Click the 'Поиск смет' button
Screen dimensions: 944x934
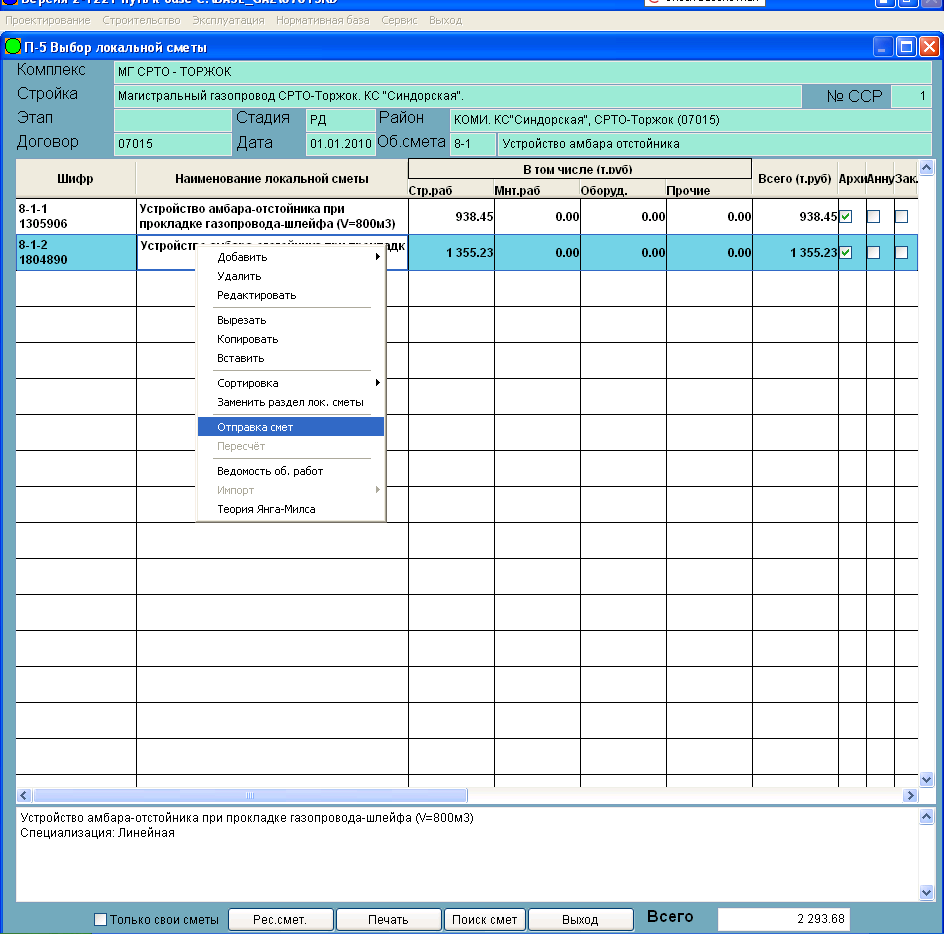485,920
